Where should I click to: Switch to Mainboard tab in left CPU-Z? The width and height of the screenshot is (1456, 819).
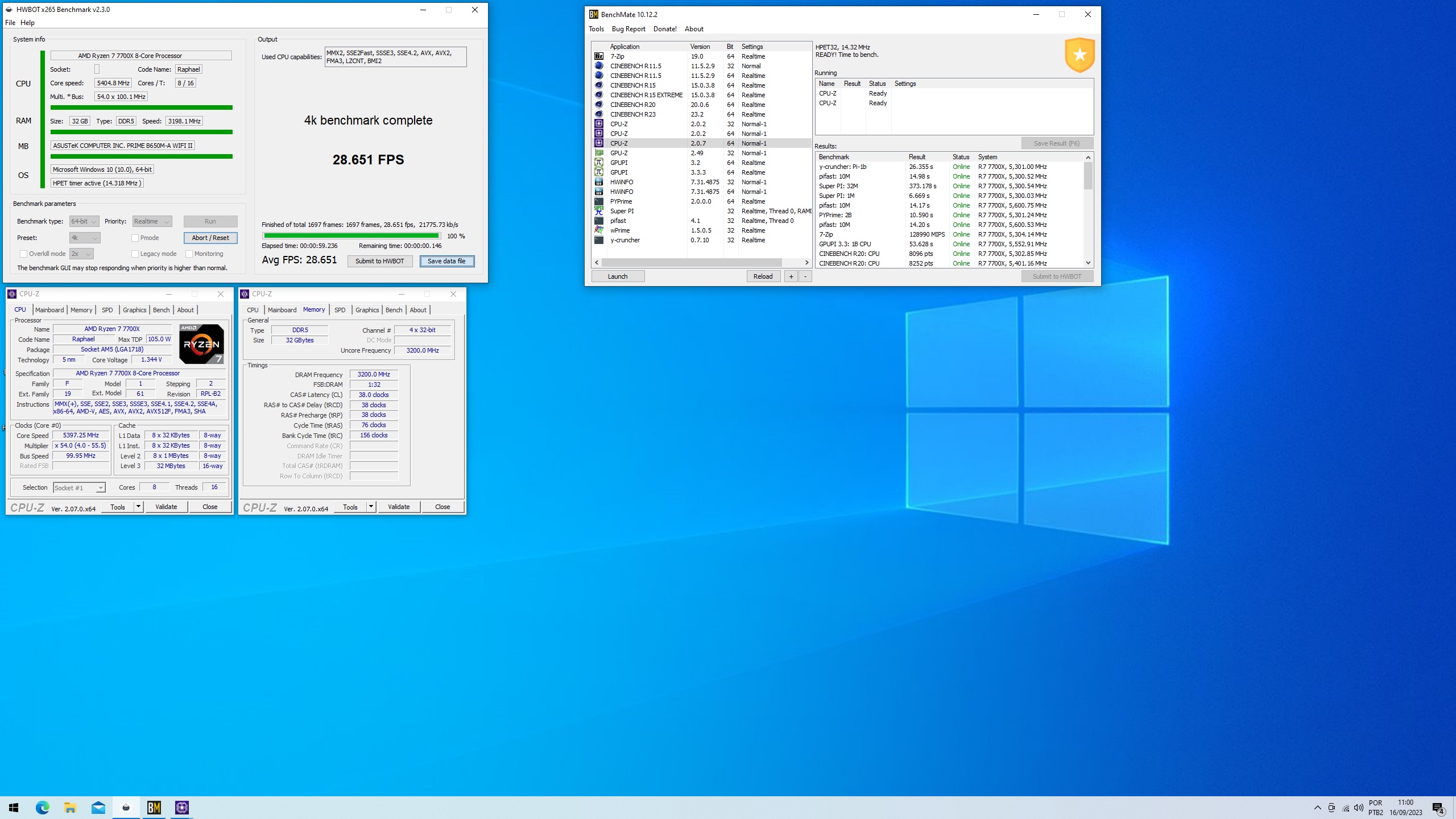[x=49, y=310]
